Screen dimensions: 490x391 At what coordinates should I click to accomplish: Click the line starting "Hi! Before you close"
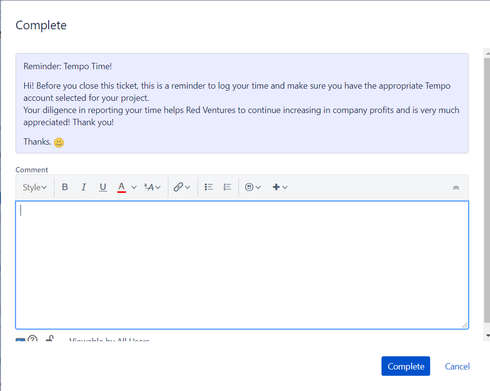(237, 86)
